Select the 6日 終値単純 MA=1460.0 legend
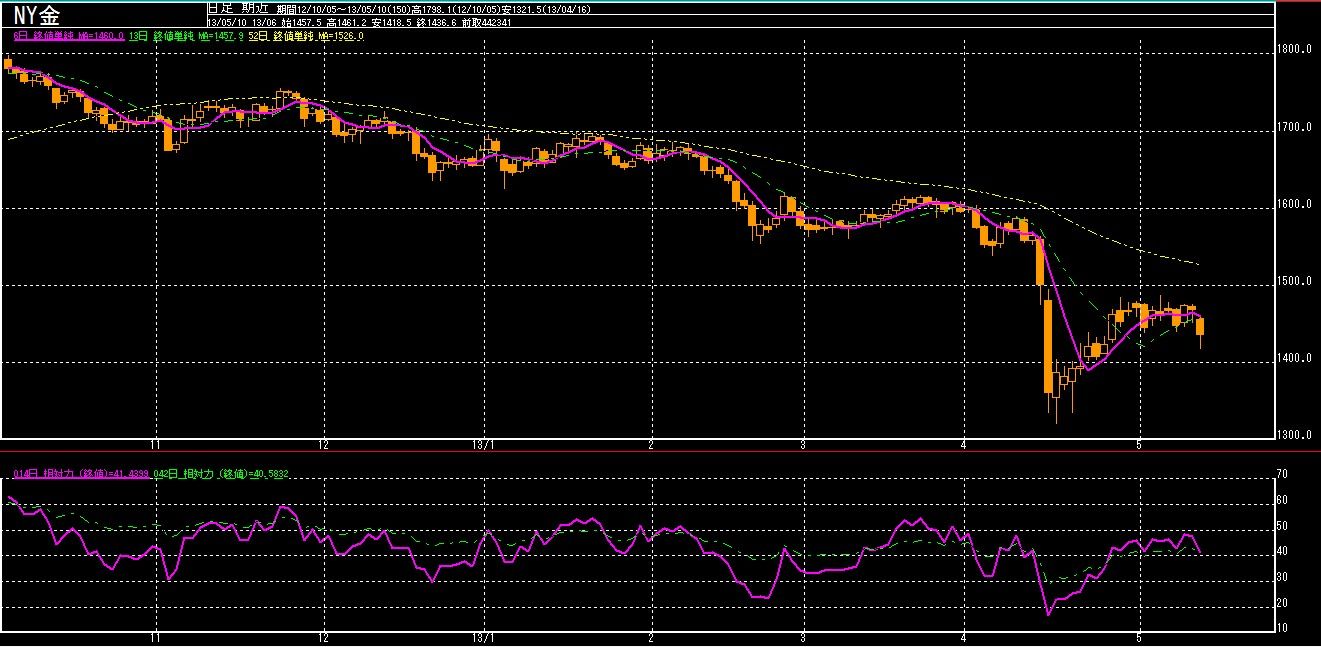 [68, 36]
